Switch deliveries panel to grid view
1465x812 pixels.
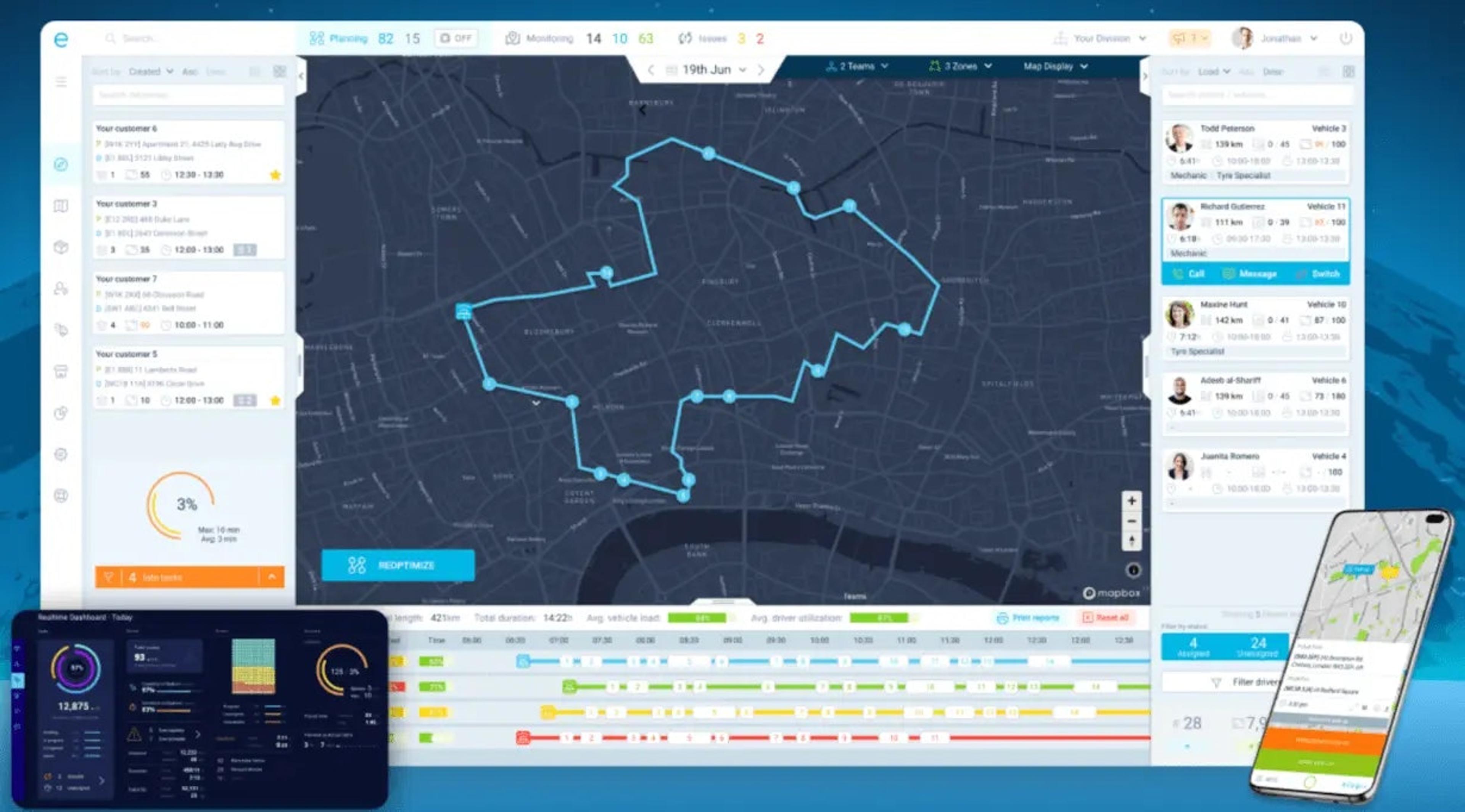click(x=279, y=71)
